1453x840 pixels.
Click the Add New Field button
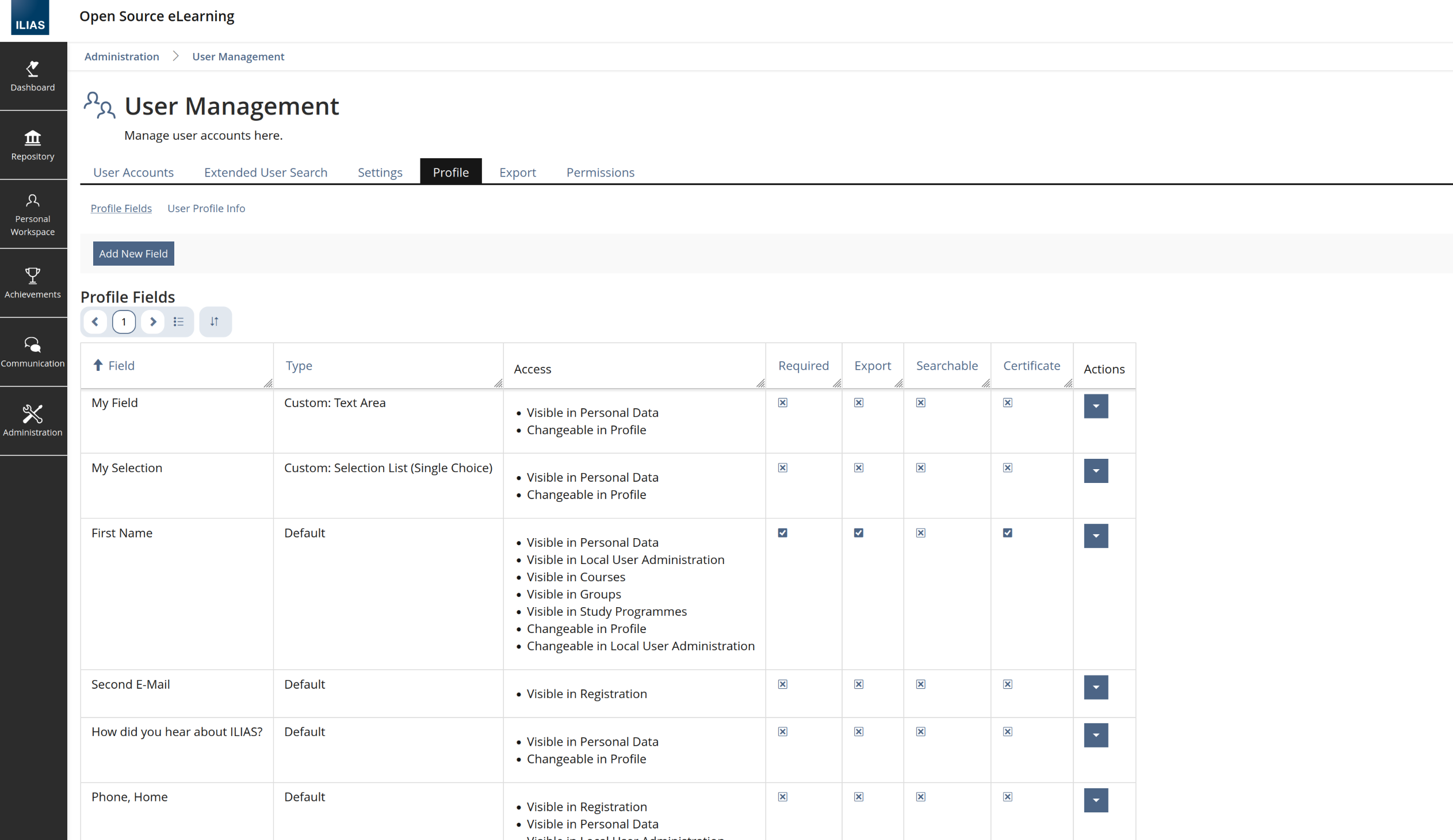[133, 254]
